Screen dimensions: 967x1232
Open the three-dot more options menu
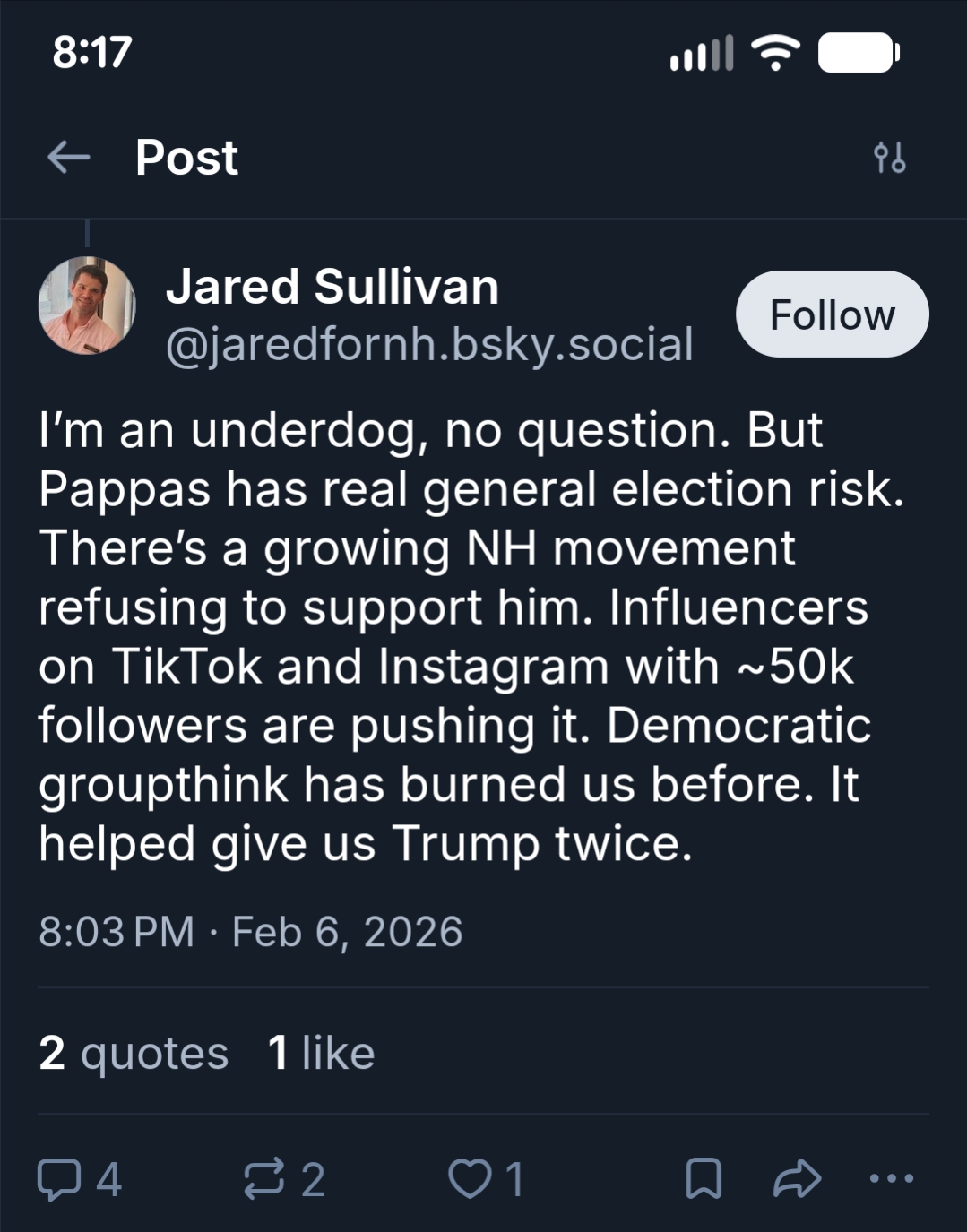point(892,1178)
